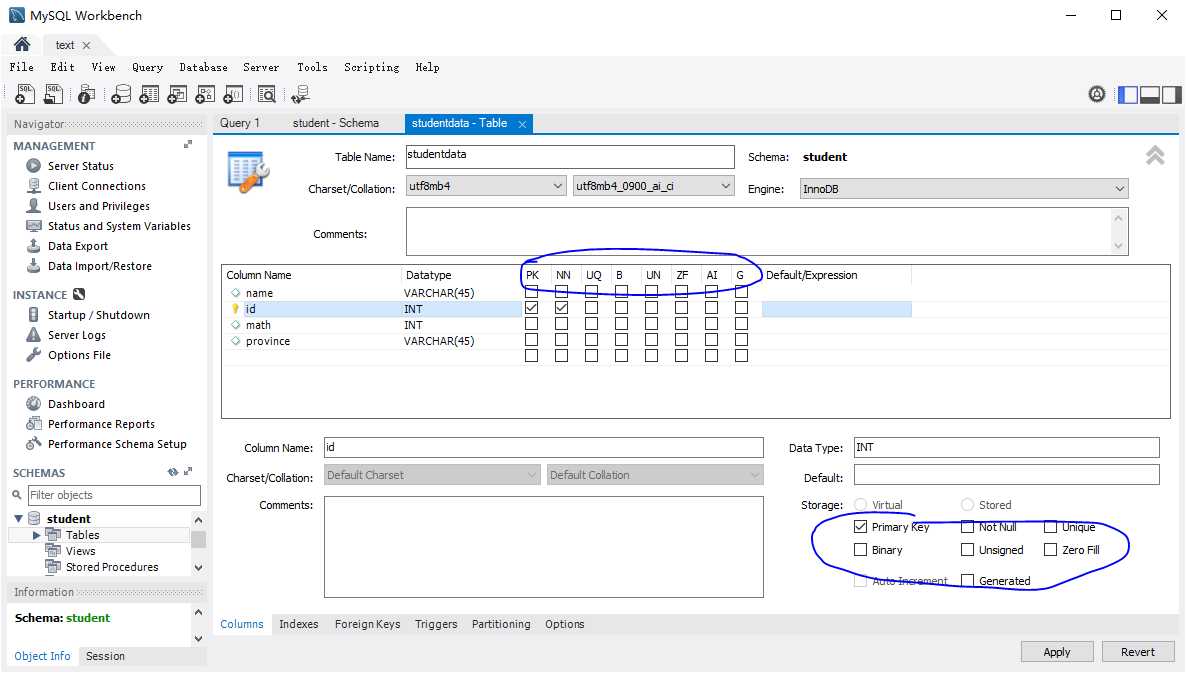Viewport: 1186px width, 673px height.
Task: Create new function toolbar icon
Action: coord(233,95)
